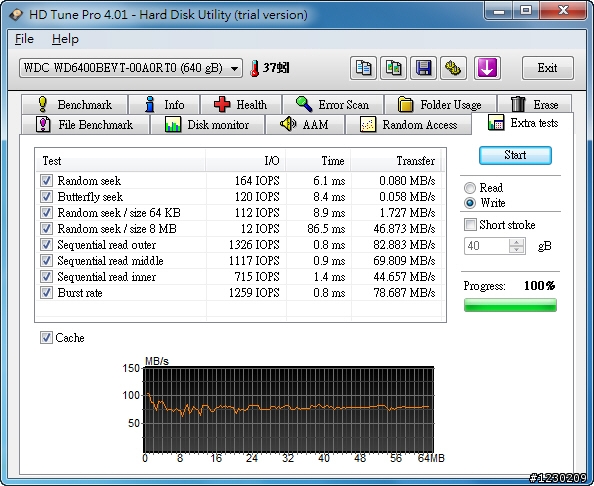The height and width of the screenshot is (486, 594).
Task: Click the 1326 IOPS value
Action: [x=254, y=245]
